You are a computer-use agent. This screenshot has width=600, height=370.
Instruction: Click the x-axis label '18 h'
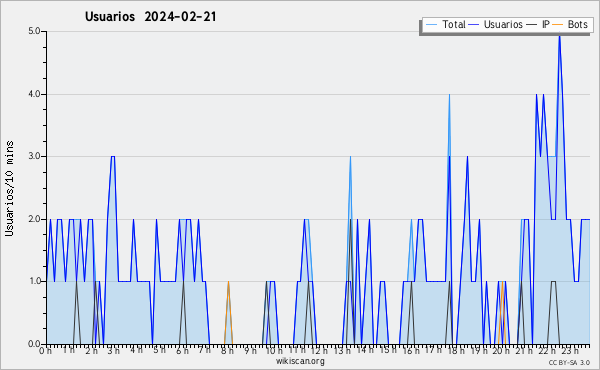457,350
